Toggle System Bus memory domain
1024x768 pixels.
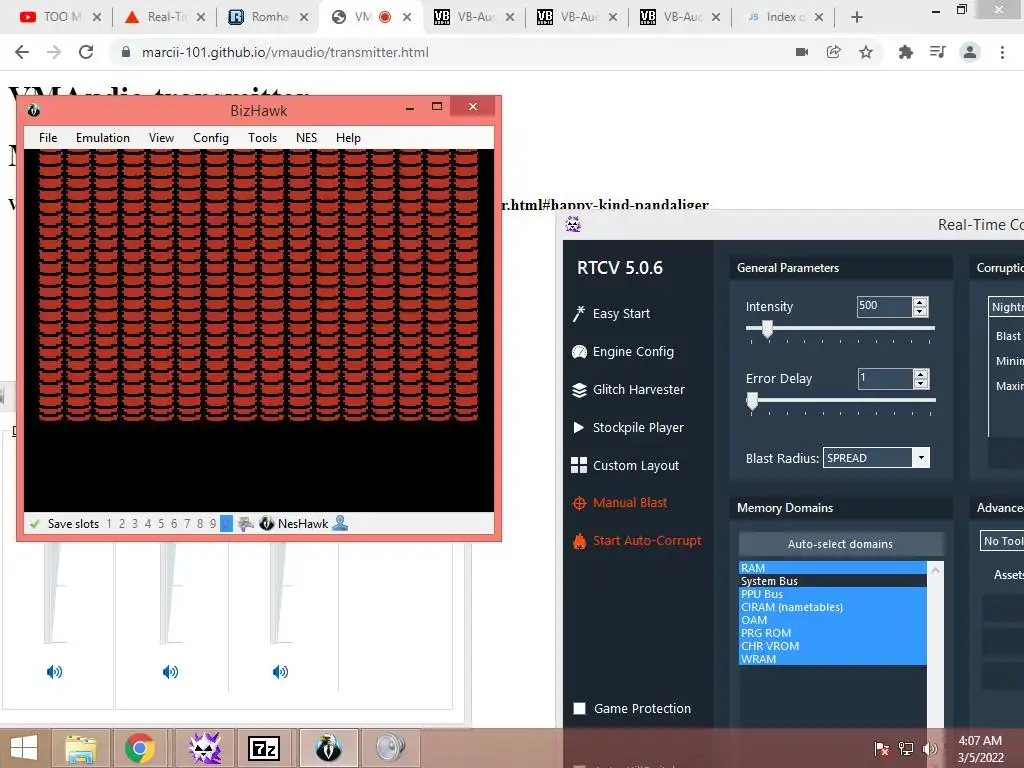click(833, 581)
